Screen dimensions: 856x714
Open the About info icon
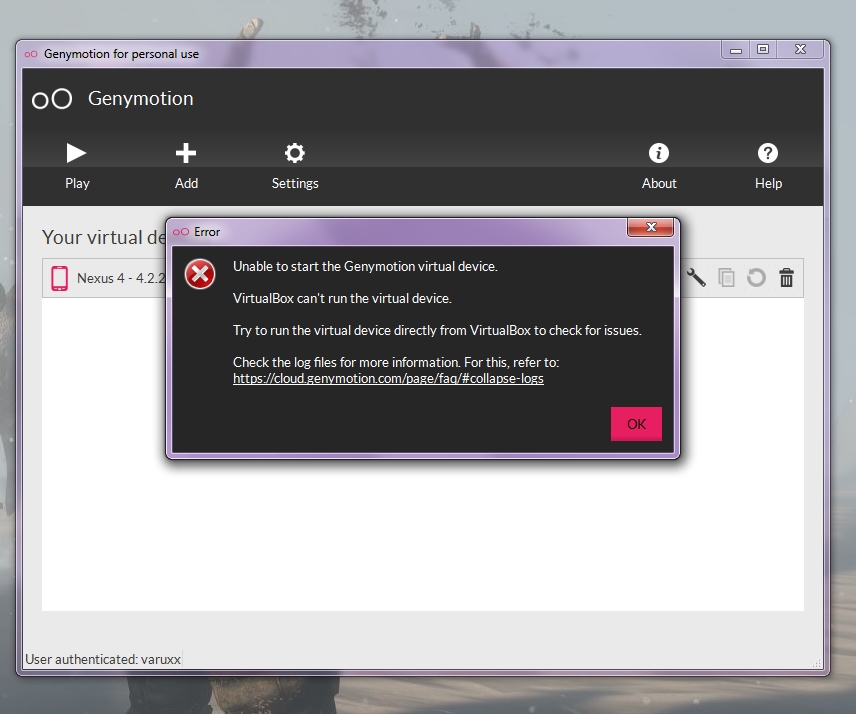[x=659, y=165]
